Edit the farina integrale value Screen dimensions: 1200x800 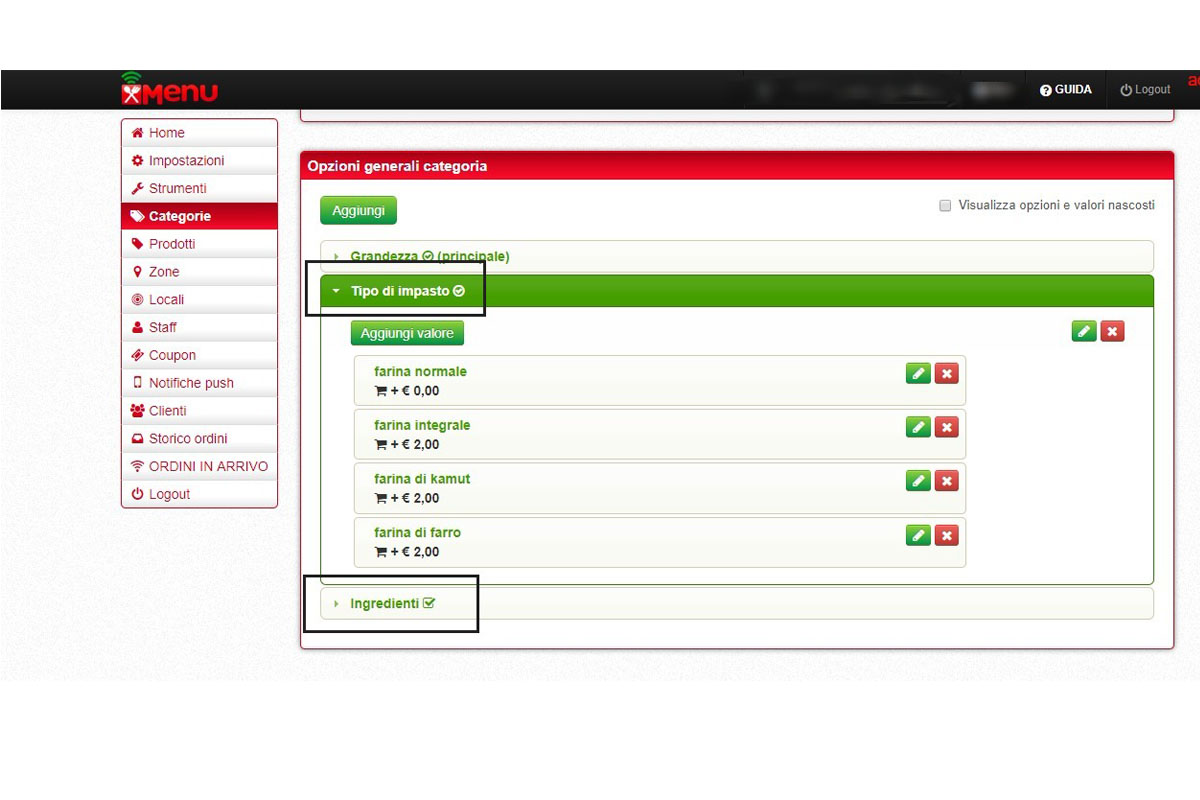[x=918, y=427]
